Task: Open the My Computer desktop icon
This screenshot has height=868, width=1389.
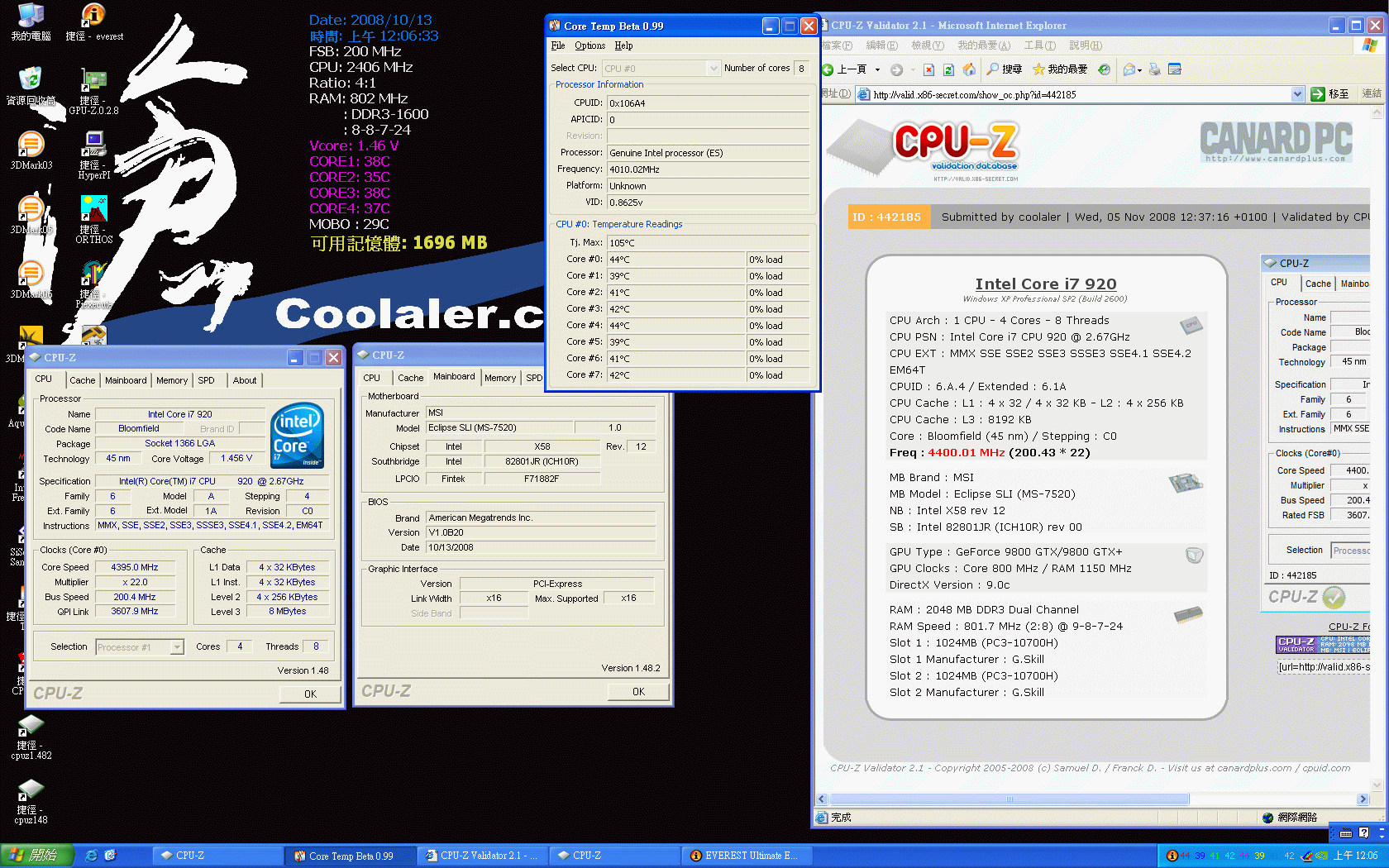Action: pyautogui.click(x=31, y=21)
